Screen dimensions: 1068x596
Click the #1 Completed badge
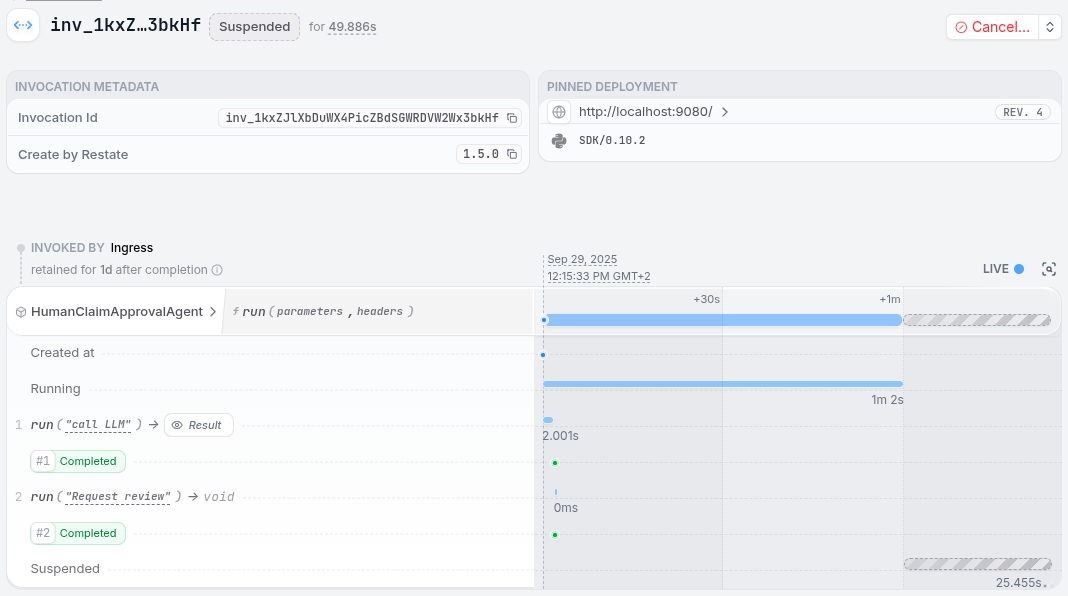pyautogui.click(x=78, y=461)
